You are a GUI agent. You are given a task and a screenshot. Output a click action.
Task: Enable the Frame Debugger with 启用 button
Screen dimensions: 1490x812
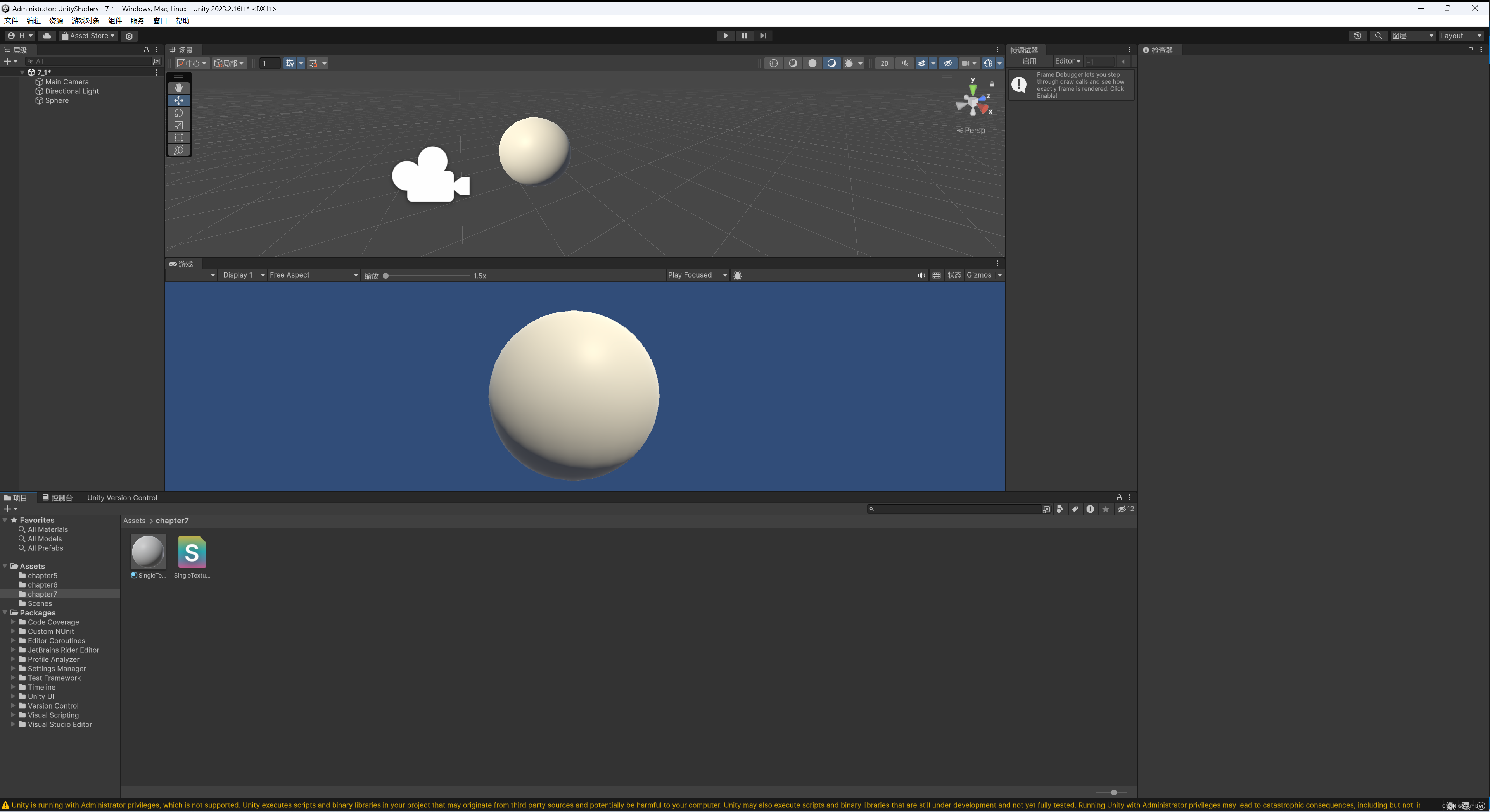pos(1030,61)
